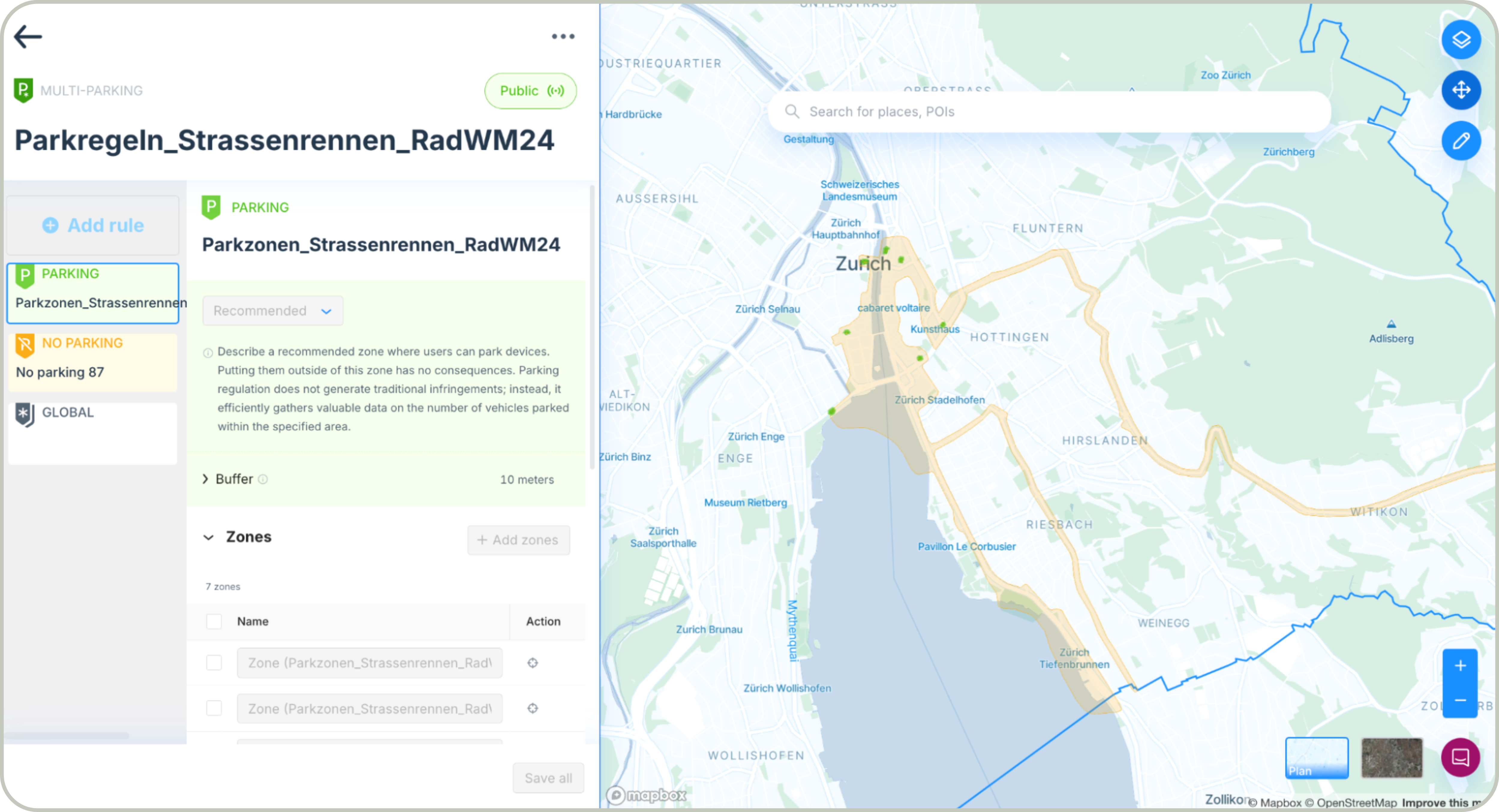The height and width of the screenshot is (812, 1499).
Task: Click the Add zones button
Action: (x=518, y=540)
